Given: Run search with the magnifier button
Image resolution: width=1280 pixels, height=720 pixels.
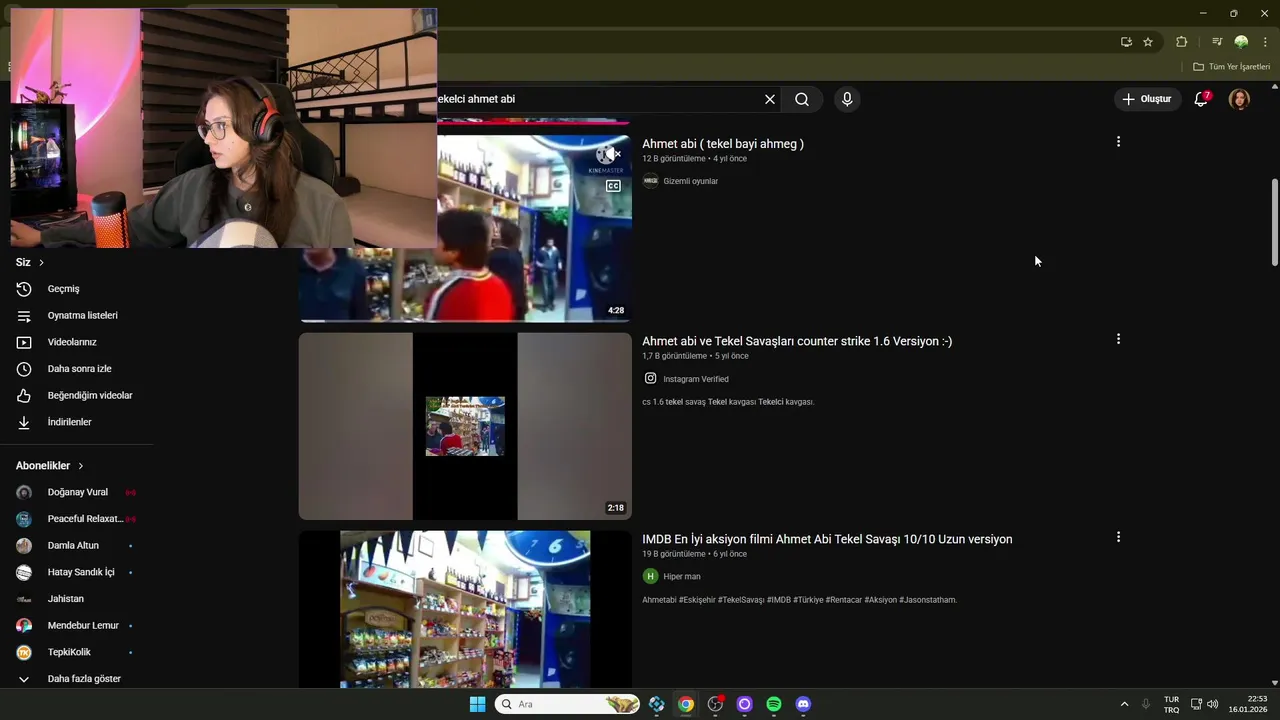Looking at the screenshot, I should point(802,99).
